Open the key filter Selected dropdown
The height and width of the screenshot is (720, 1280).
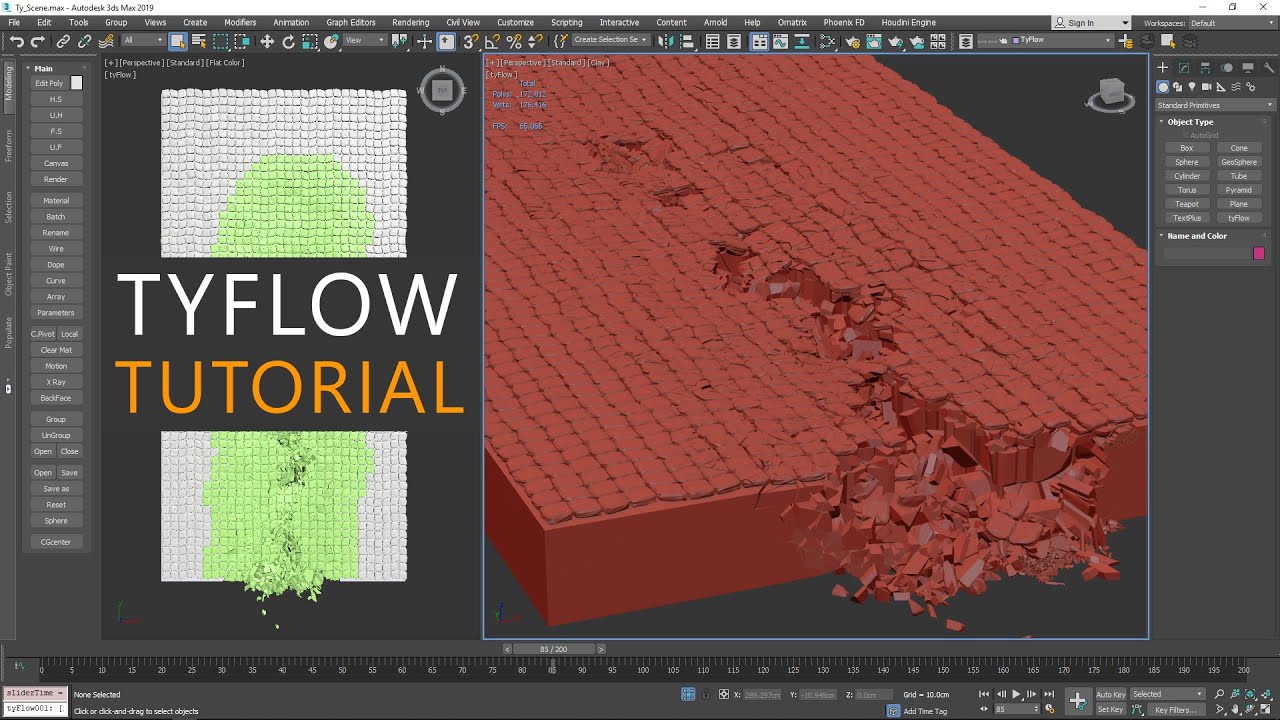[x=1168, y=694]
